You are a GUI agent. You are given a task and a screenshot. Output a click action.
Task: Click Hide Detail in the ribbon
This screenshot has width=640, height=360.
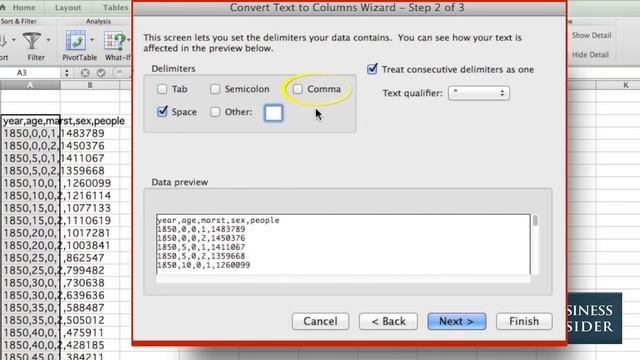(x=590, y=54)
